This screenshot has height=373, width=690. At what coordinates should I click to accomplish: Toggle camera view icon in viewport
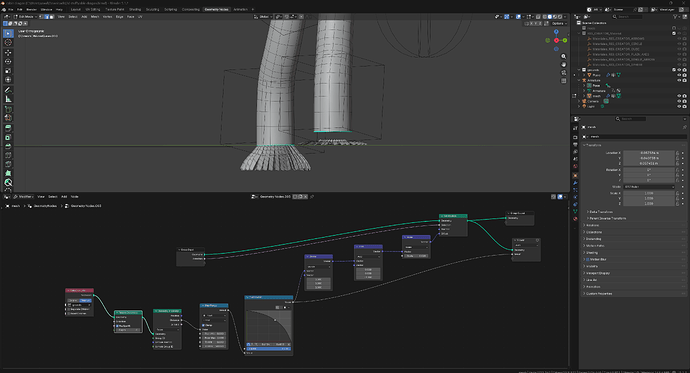tap(563, 73)
